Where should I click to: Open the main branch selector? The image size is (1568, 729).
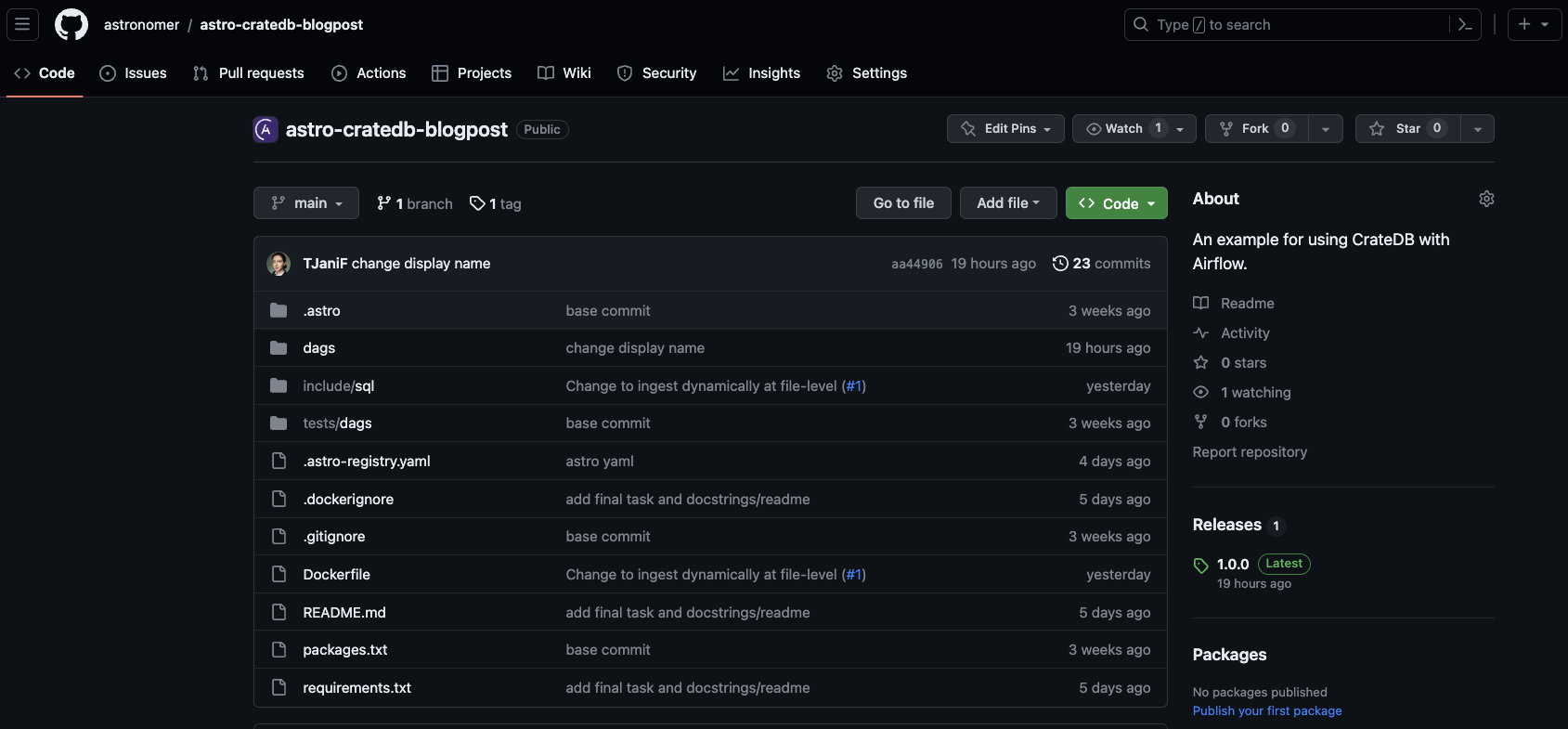[306, 203]
